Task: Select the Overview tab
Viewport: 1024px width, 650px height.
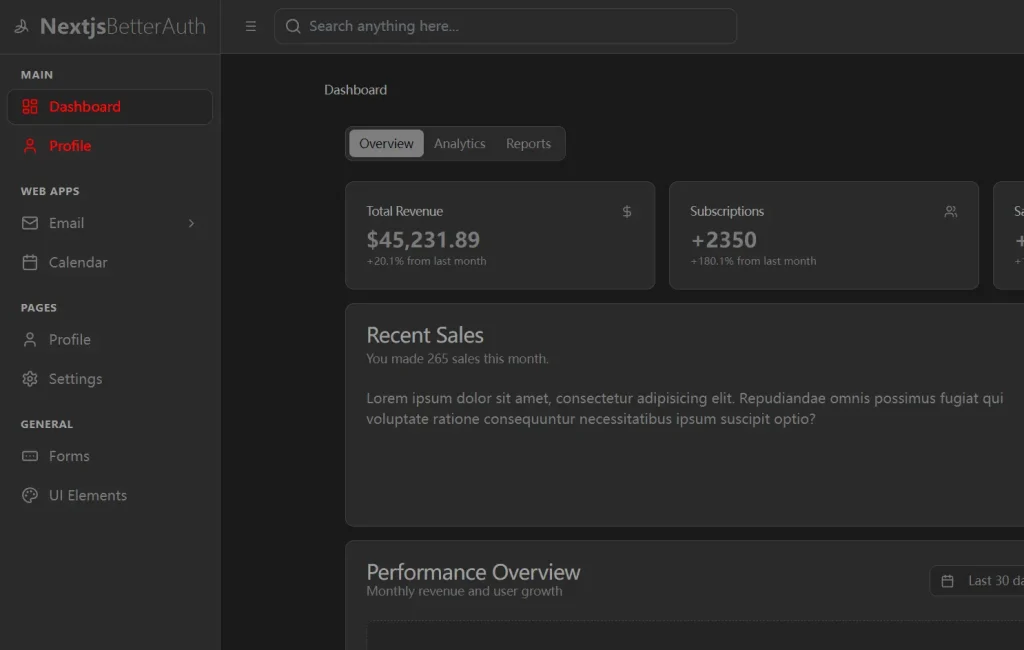Action: pyautogui.click(x=386, y=144)
